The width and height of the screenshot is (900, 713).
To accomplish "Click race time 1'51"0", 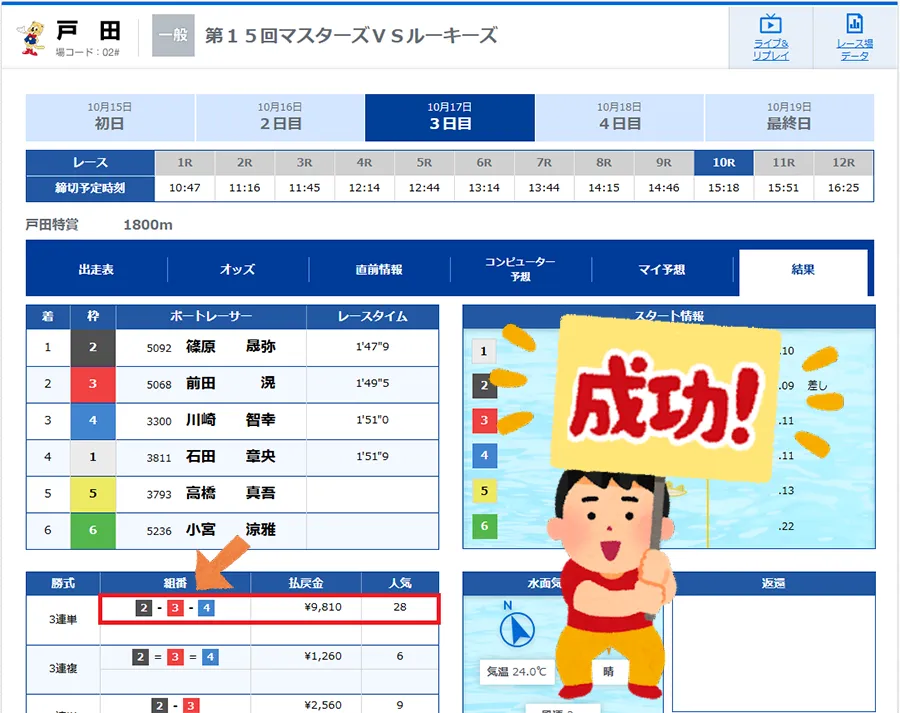I will (x=373, y=420).
